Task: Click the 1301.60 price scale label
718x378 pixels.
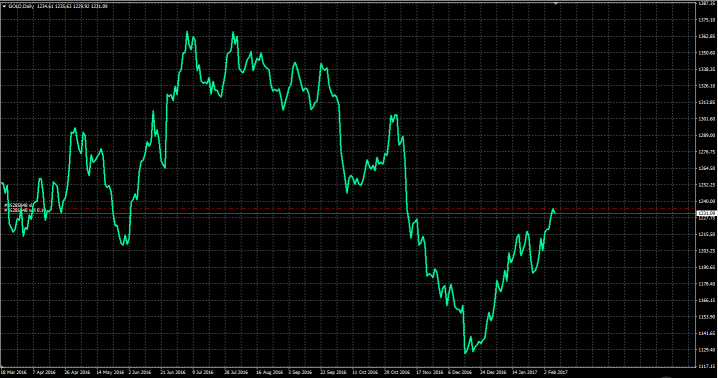Action: pyautogui.click(x=707, y=119)
